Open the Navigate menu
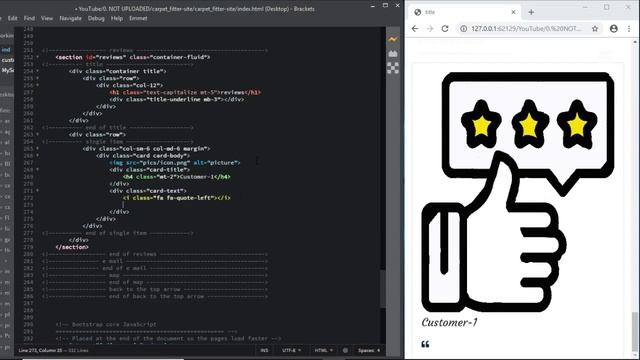 tap(70, 18)
